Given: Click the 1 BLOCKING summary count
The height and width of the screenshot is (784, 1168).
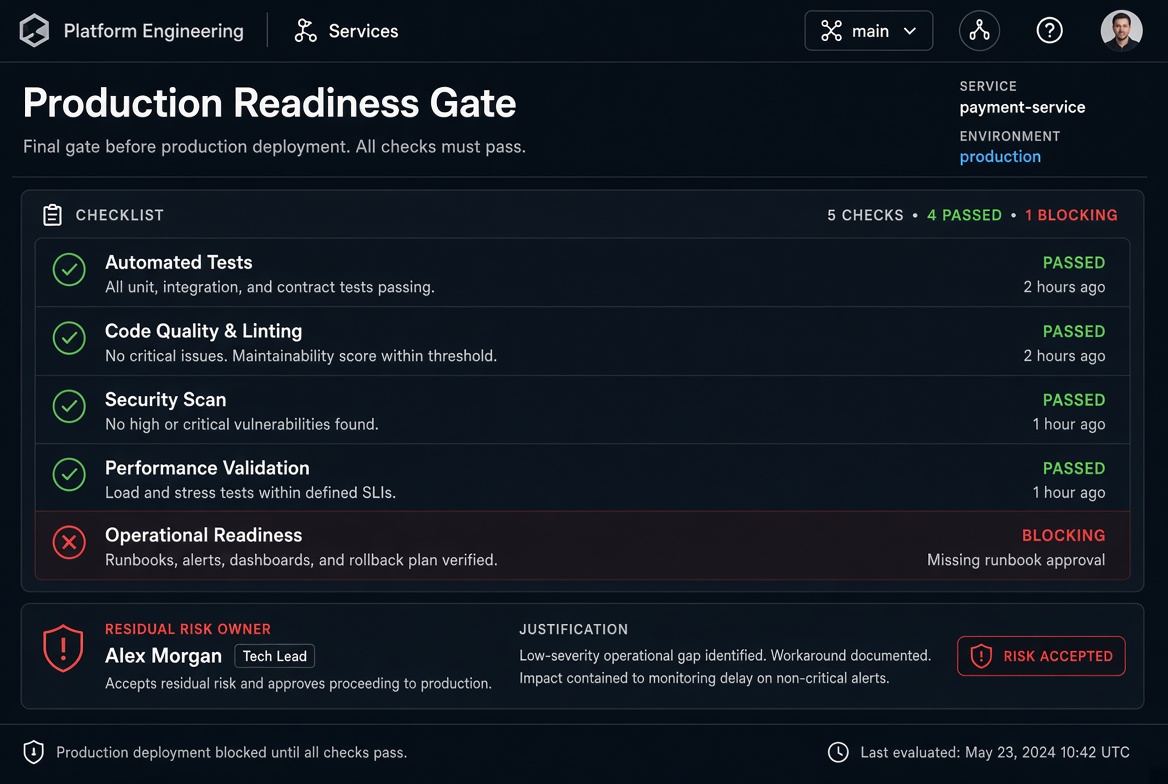Looking at the screenshot, I should 1071,215.
